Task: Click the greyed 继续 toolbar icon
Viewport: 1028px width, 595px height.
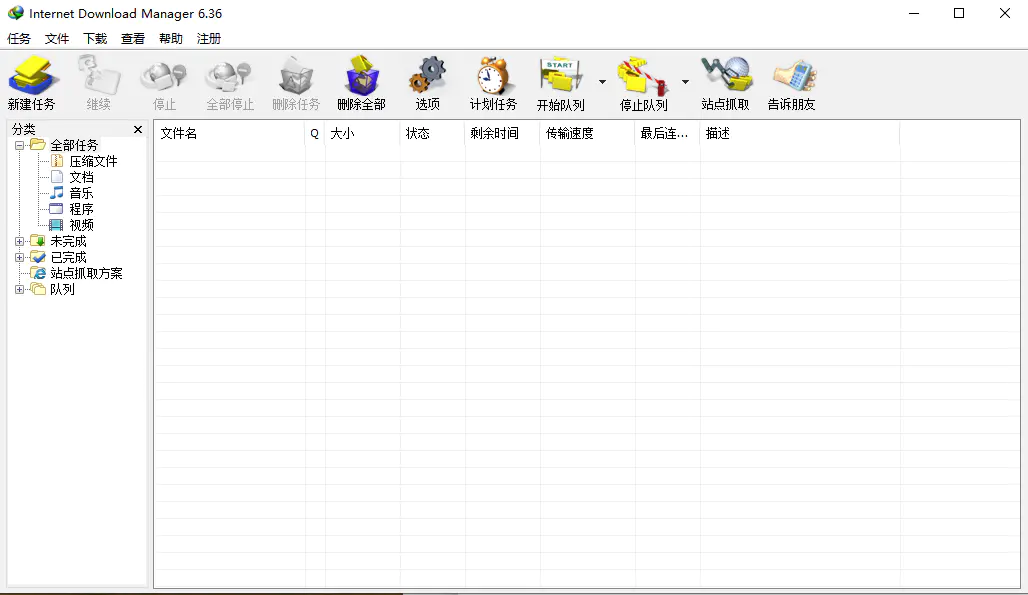Action: tap(98, 75)
